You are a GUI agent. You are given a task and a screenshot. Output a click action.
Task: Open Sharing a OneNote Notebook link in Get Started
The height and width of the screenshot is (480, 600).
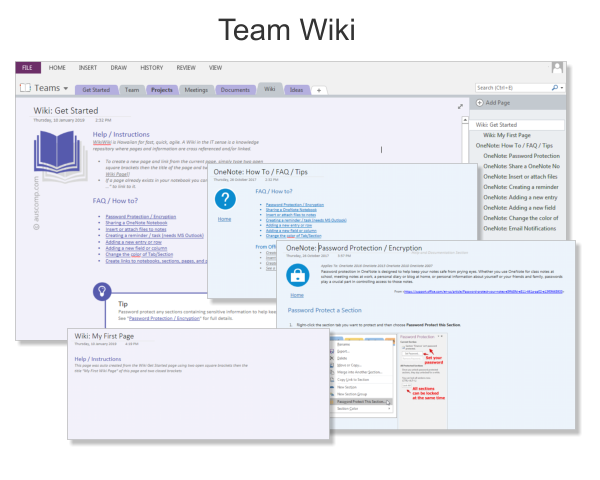click(136, 223)
